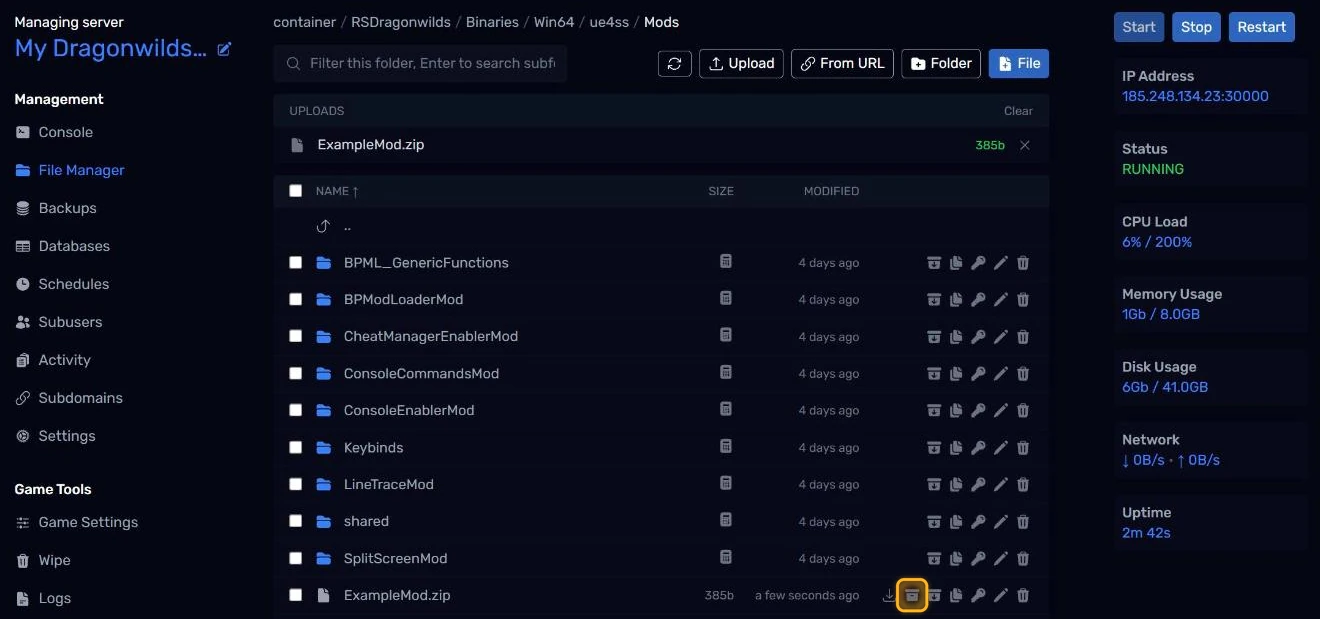Archive the Keybinds folder

pyautogui.click(x=934, y=448)
